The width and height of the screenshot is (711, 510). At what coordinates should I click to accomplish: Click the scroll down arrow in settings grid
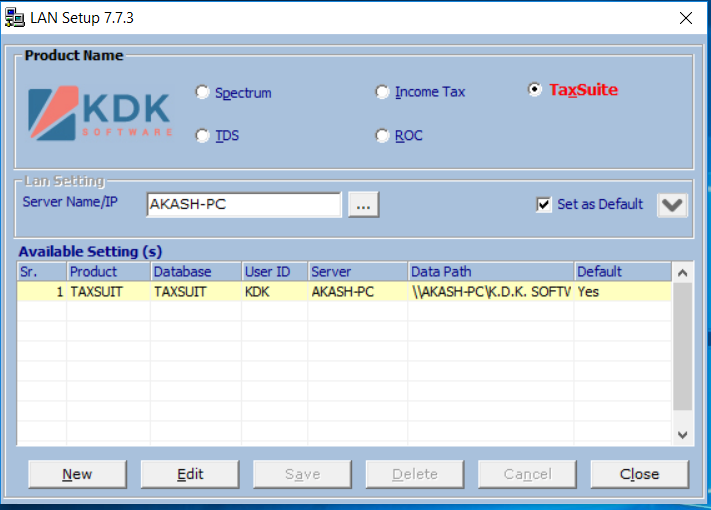[x=682, y=435]
